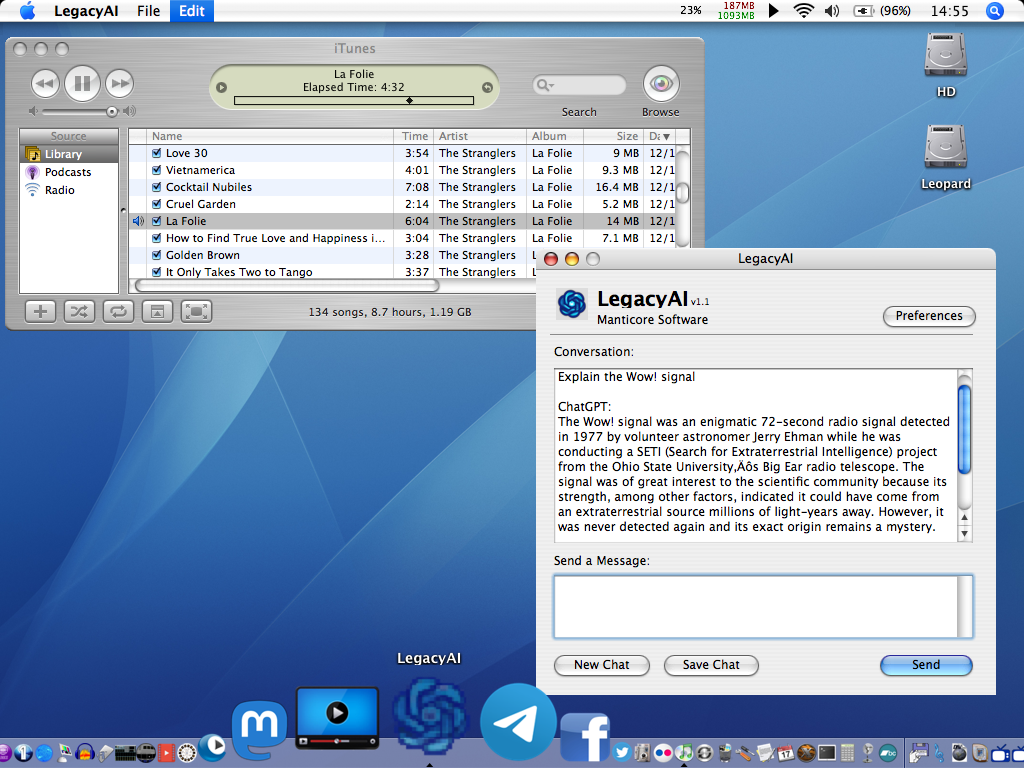Click the conversation scrollbar thumb in LegacyAI

(965, 429)
